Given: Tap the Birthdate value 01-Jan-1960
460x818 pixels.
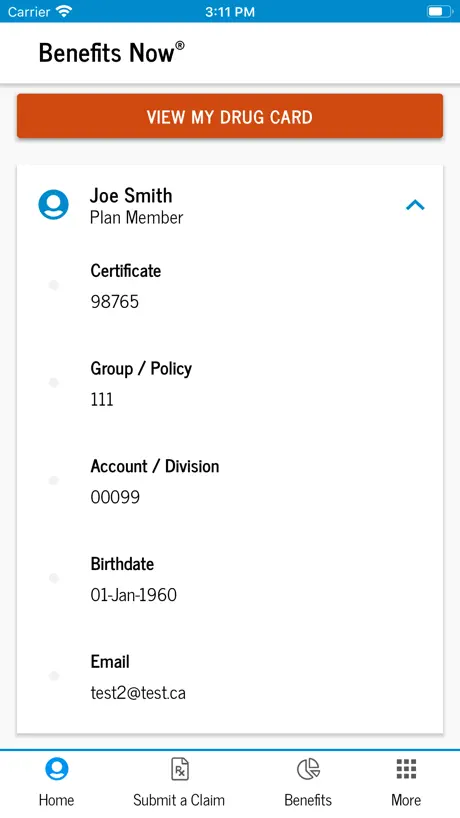Looking at the screenshot, I should (134, 595).
